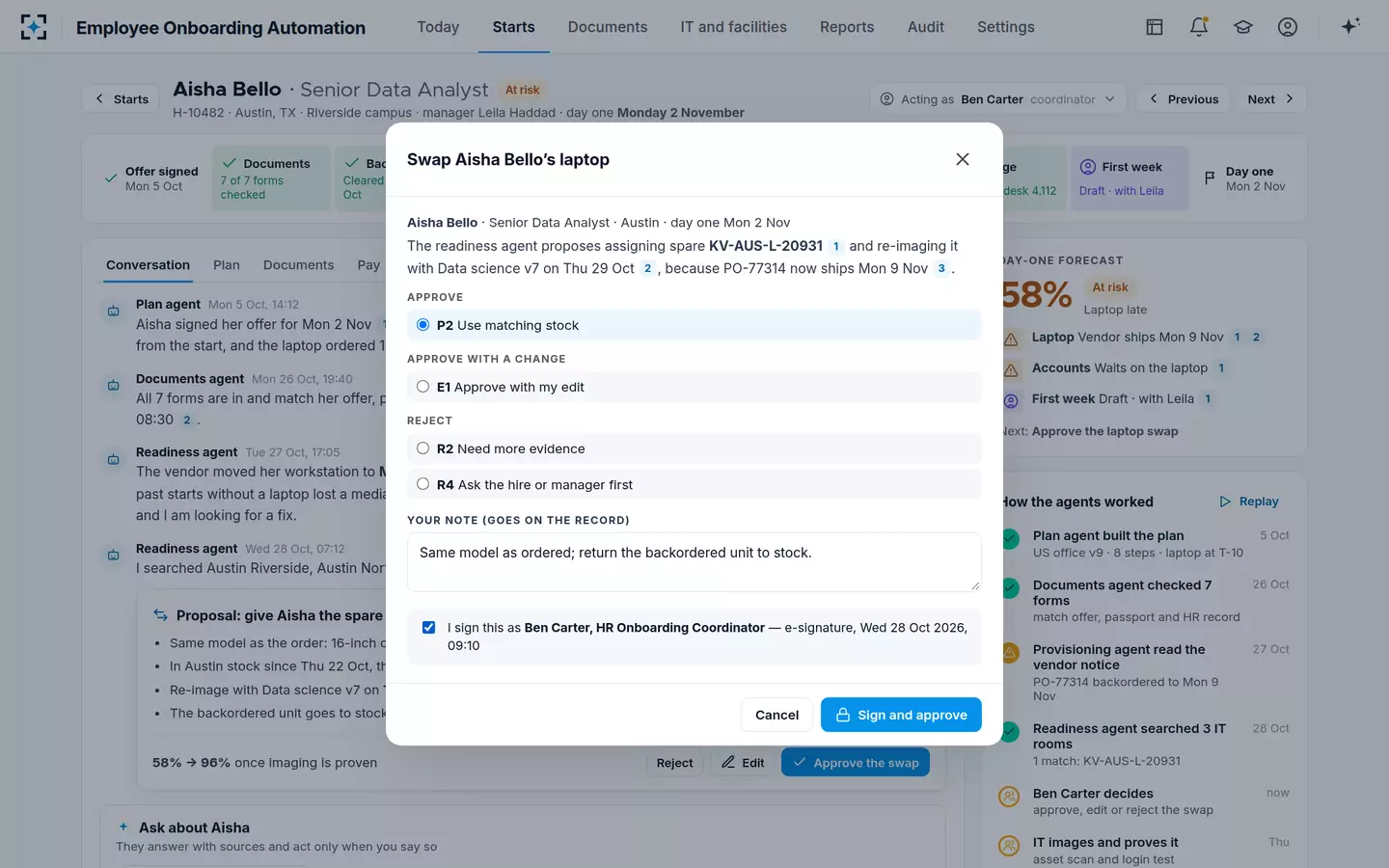This screenshot has height=868, width=1389.
Task: Open the graduation cap learning icon
Action: pyautogui.click(x=1243, y=27)
